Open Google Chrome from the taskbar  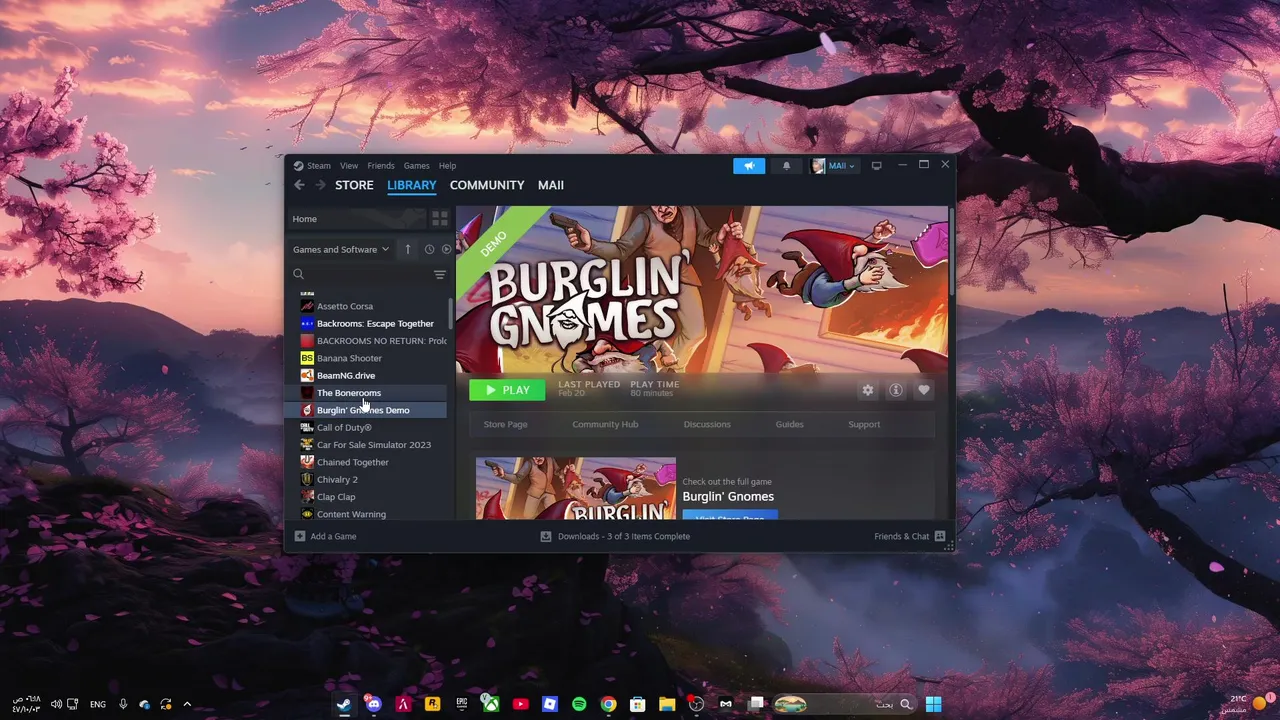(608, 704)
